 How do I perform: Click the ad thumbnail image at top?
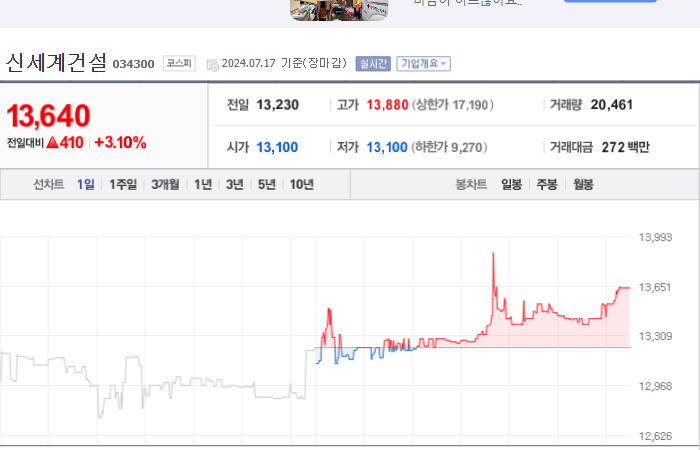[x=339, y=10]
